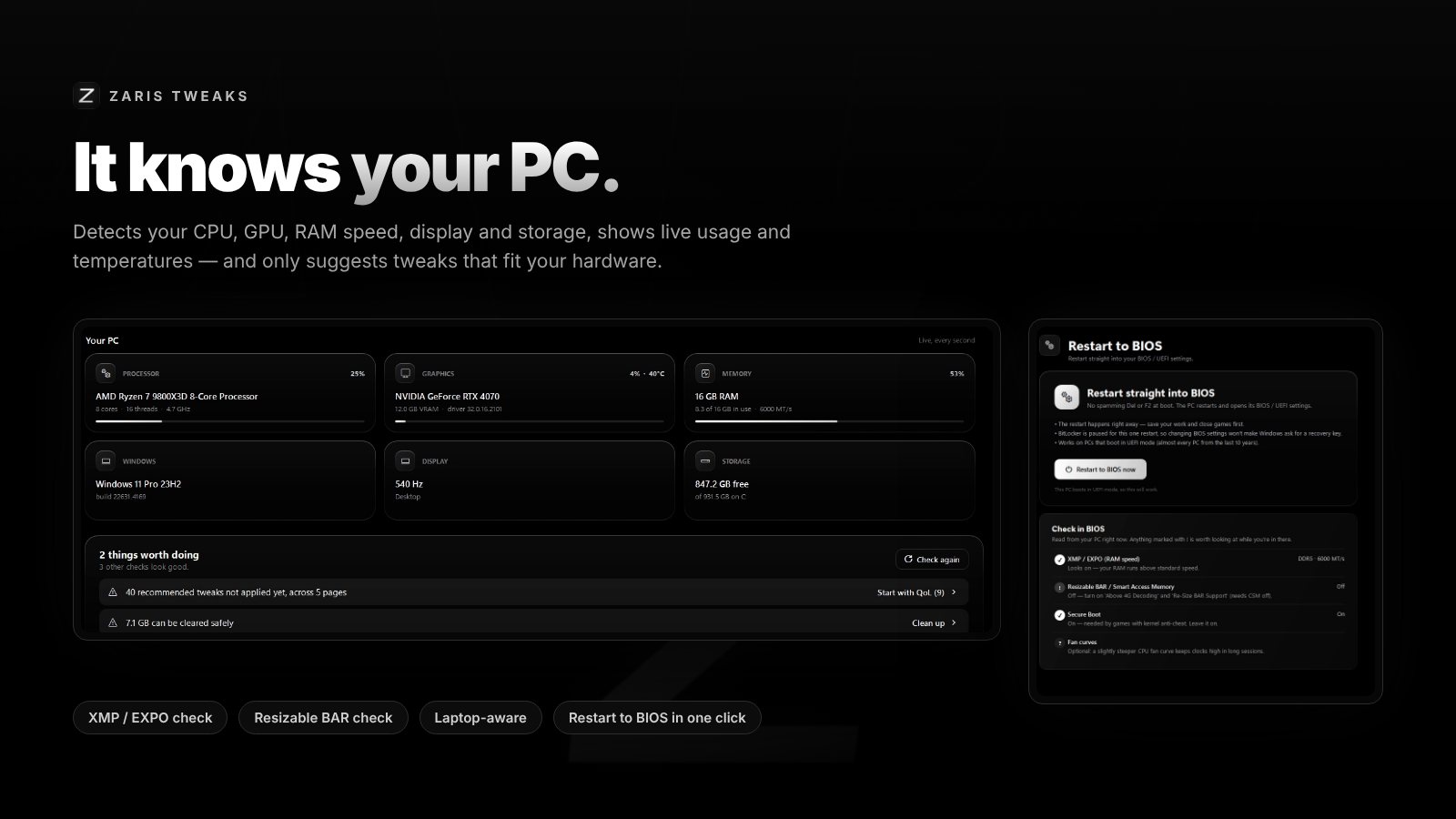Click the 2 things worth doing heading
The image size is (1456, 819).
[149, 555]
